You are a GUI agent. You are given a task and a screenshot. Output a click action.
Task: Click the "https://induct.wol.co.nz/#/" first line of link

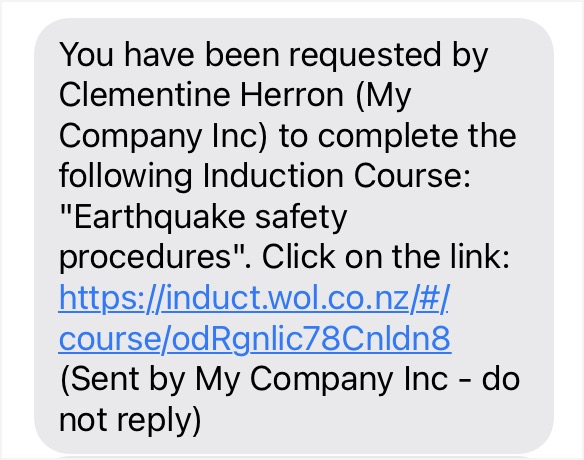click(x=254, y=299)
